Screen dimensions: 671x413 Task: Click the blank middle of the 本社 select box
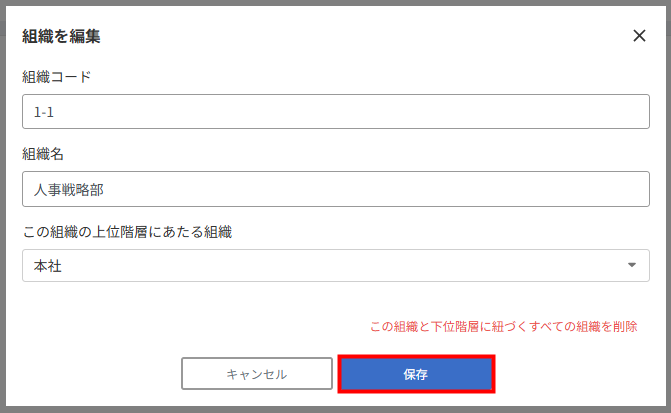[336, 265]
